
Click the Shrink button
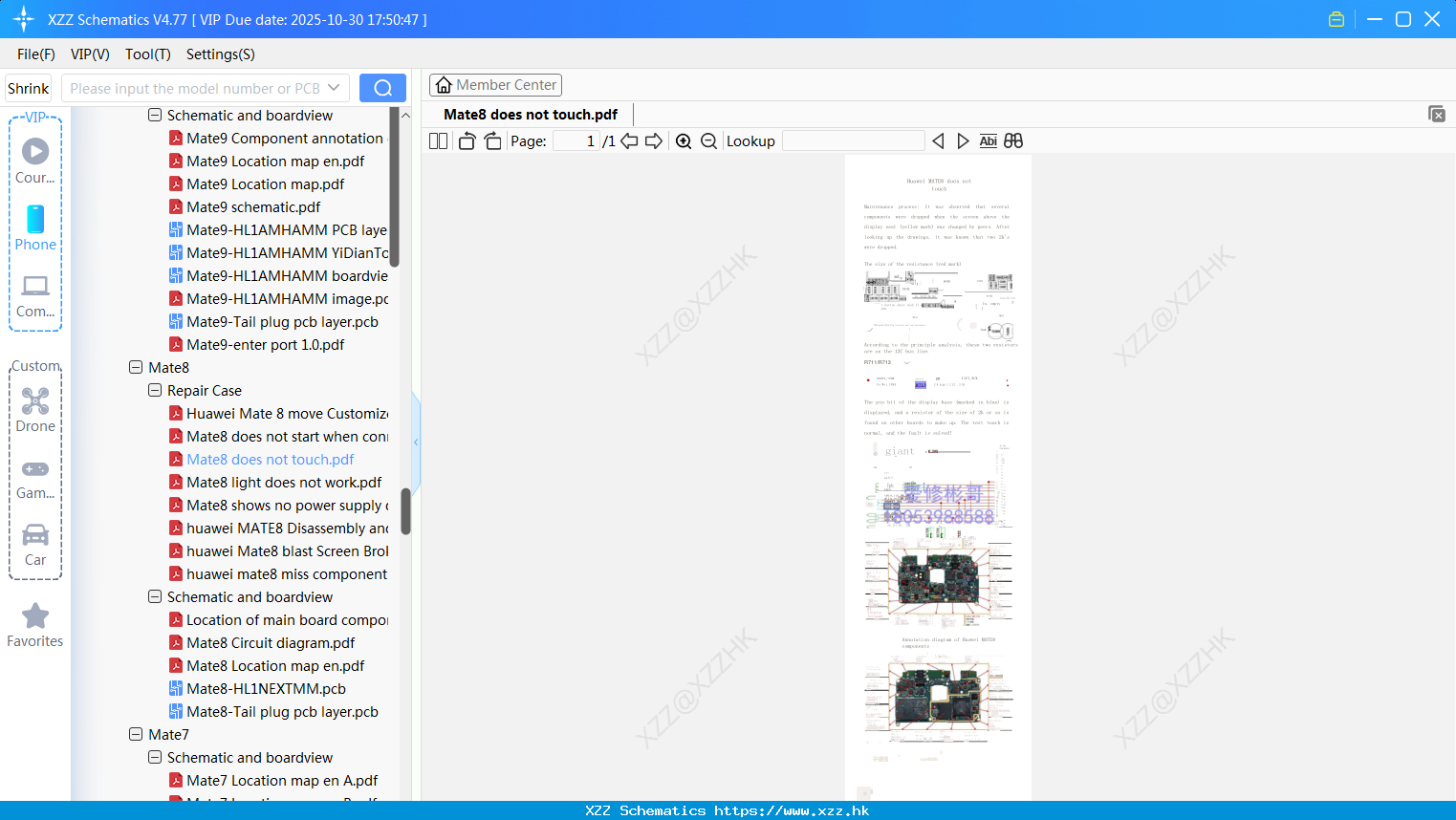point(29,88)
